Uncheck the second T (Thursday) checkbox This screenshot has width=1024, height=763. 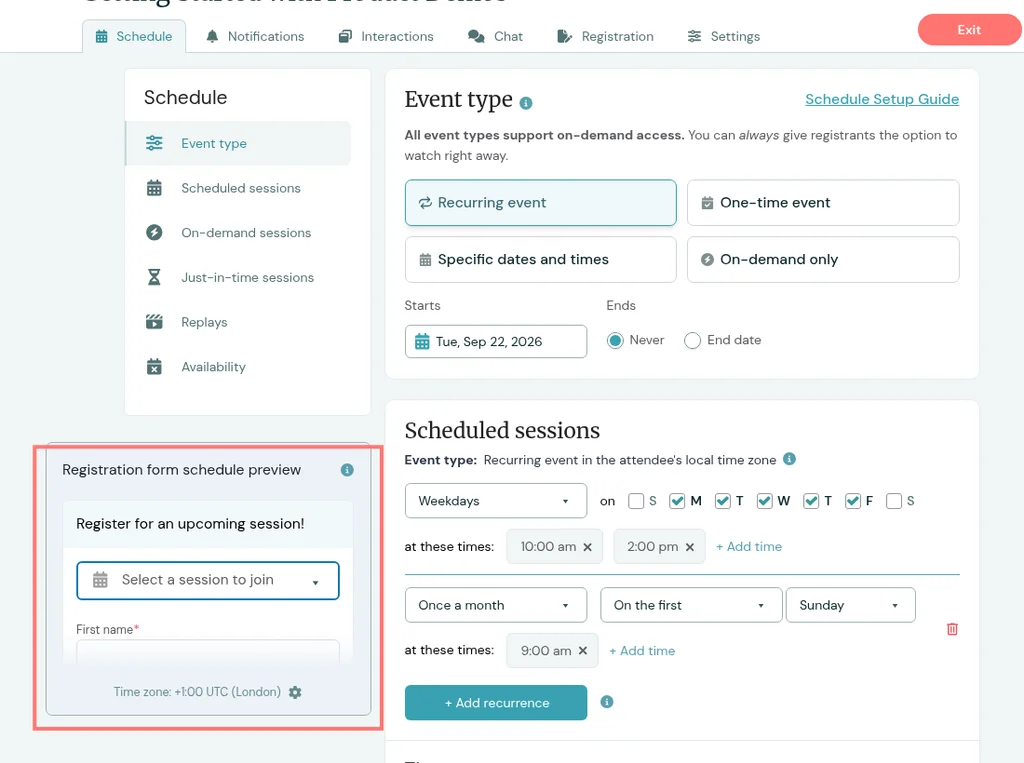tap(810, 501)
